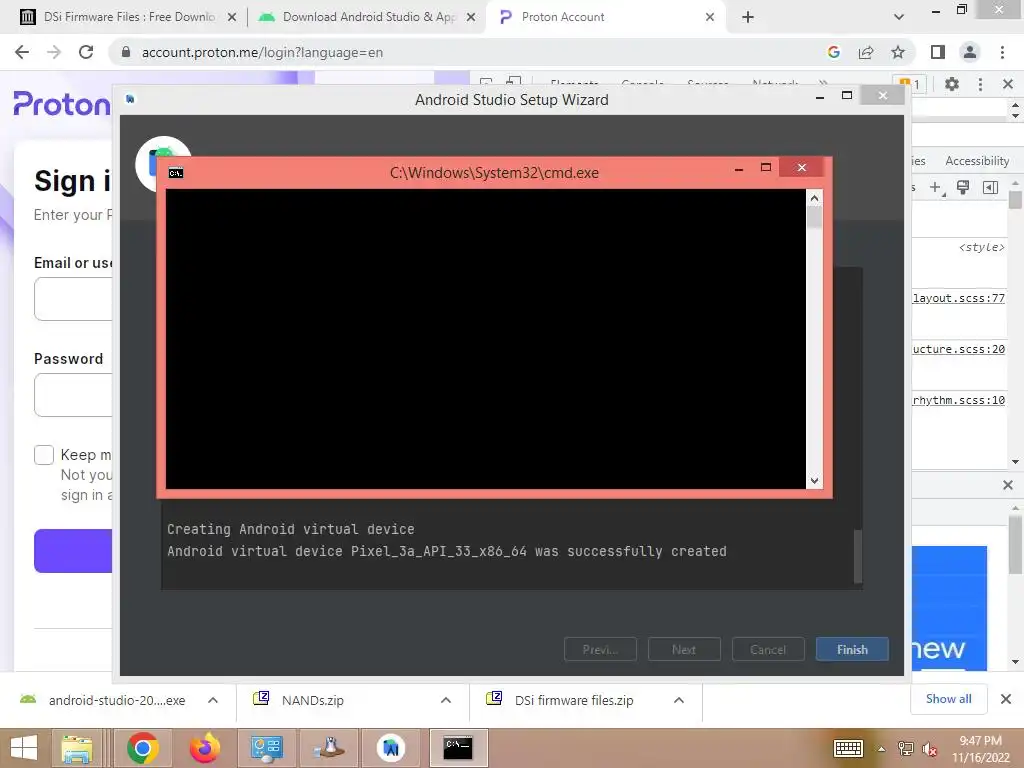Click New Style Rule plus icon

click(936, 188)
